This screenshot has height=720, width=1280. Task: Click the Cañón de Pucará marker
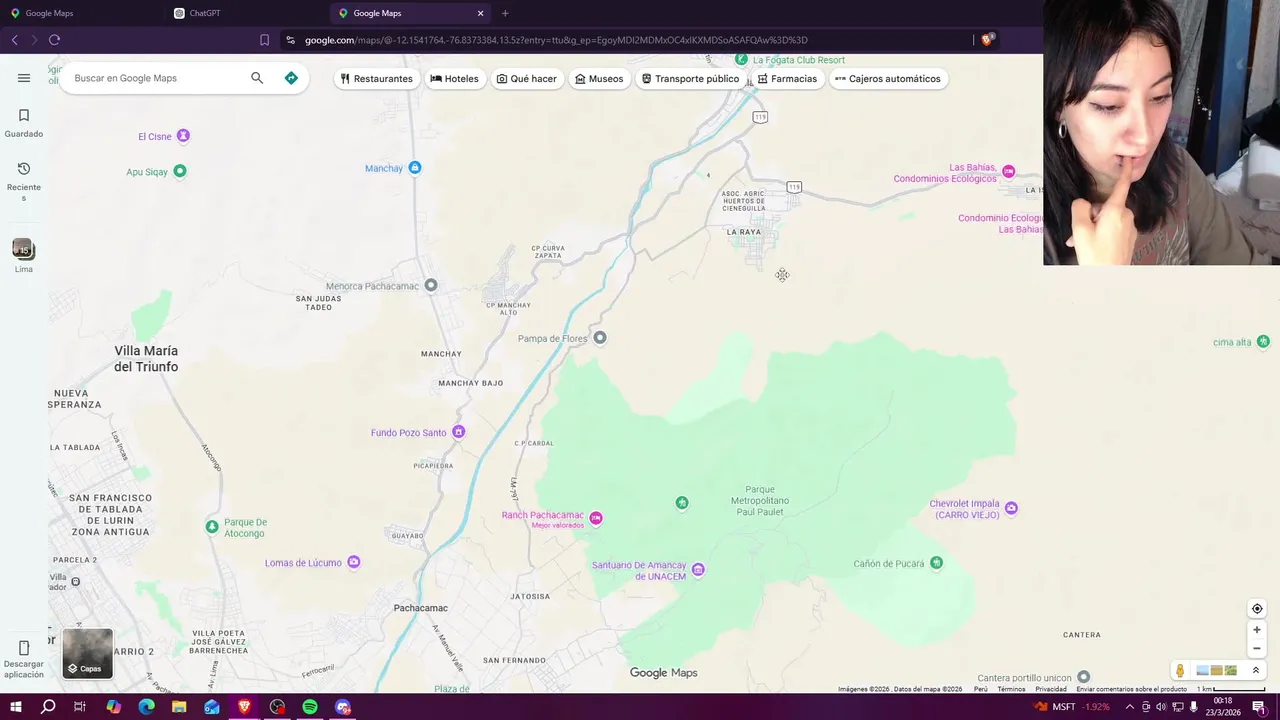pos(936,563)
